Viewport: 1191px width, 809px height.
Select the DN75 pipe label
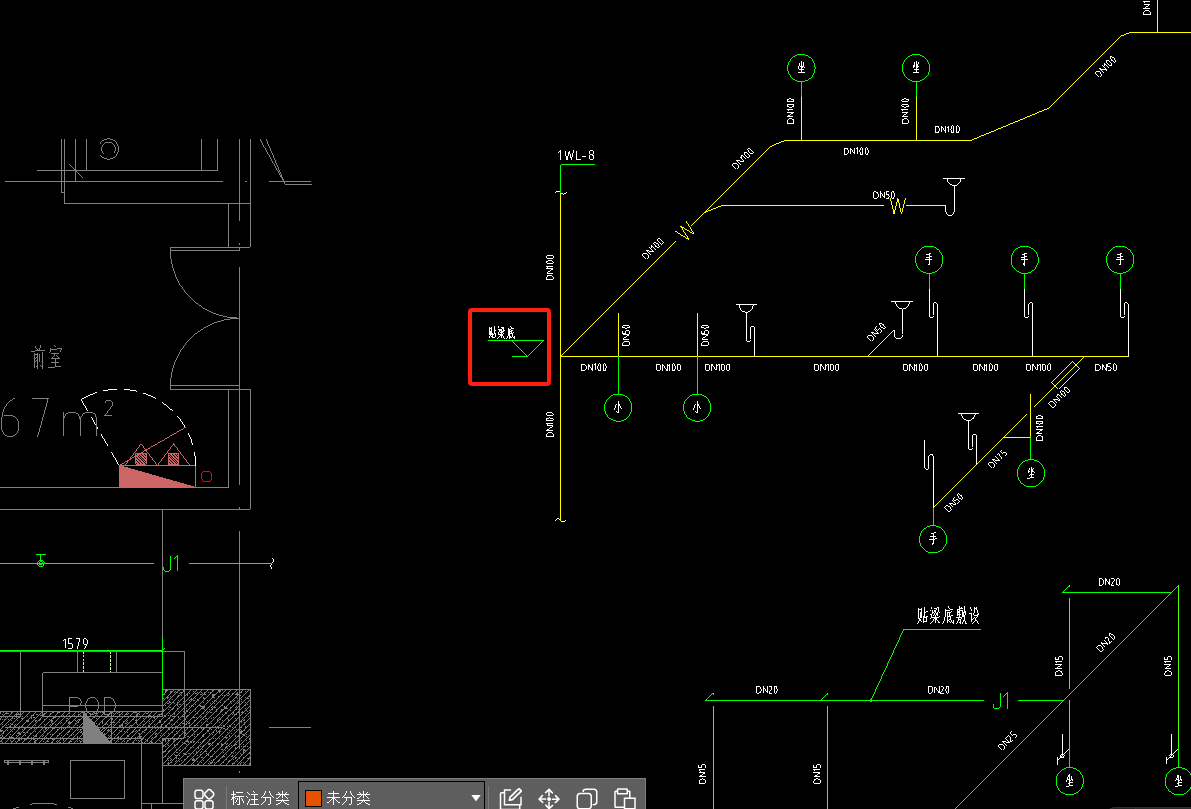997,459
